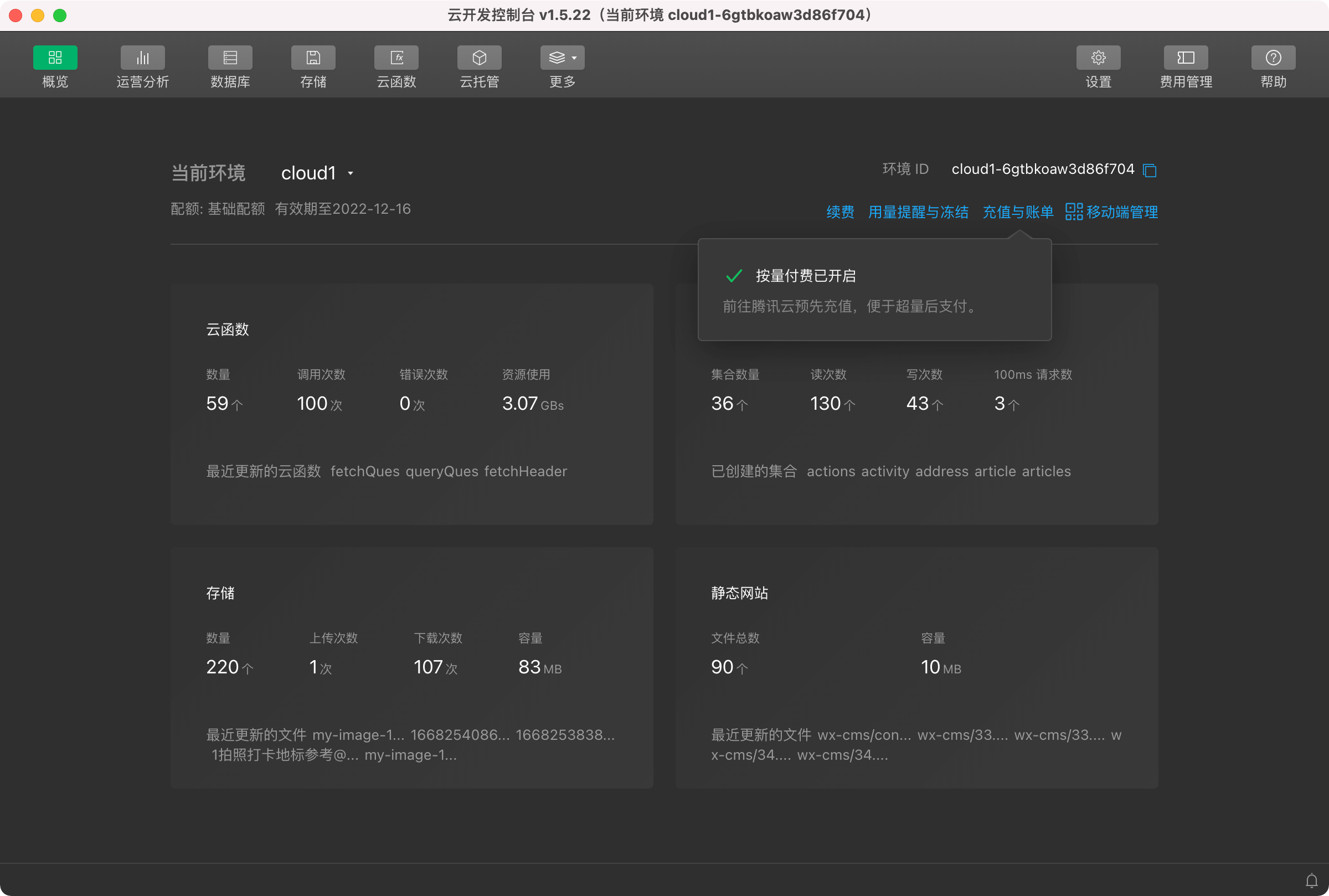Open the 数据库 database icon

pyautogui.click(x=230, y=58)
